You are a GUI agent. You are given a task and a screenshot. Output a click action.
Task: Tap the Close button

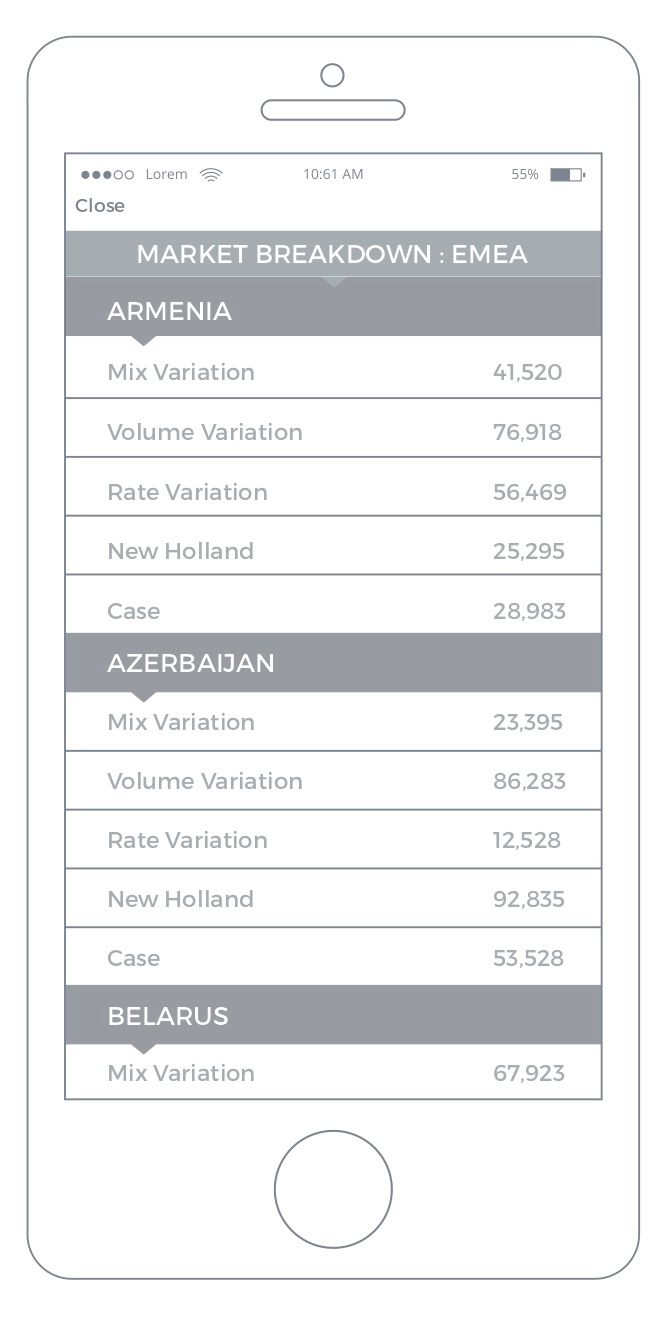[100, 206]
